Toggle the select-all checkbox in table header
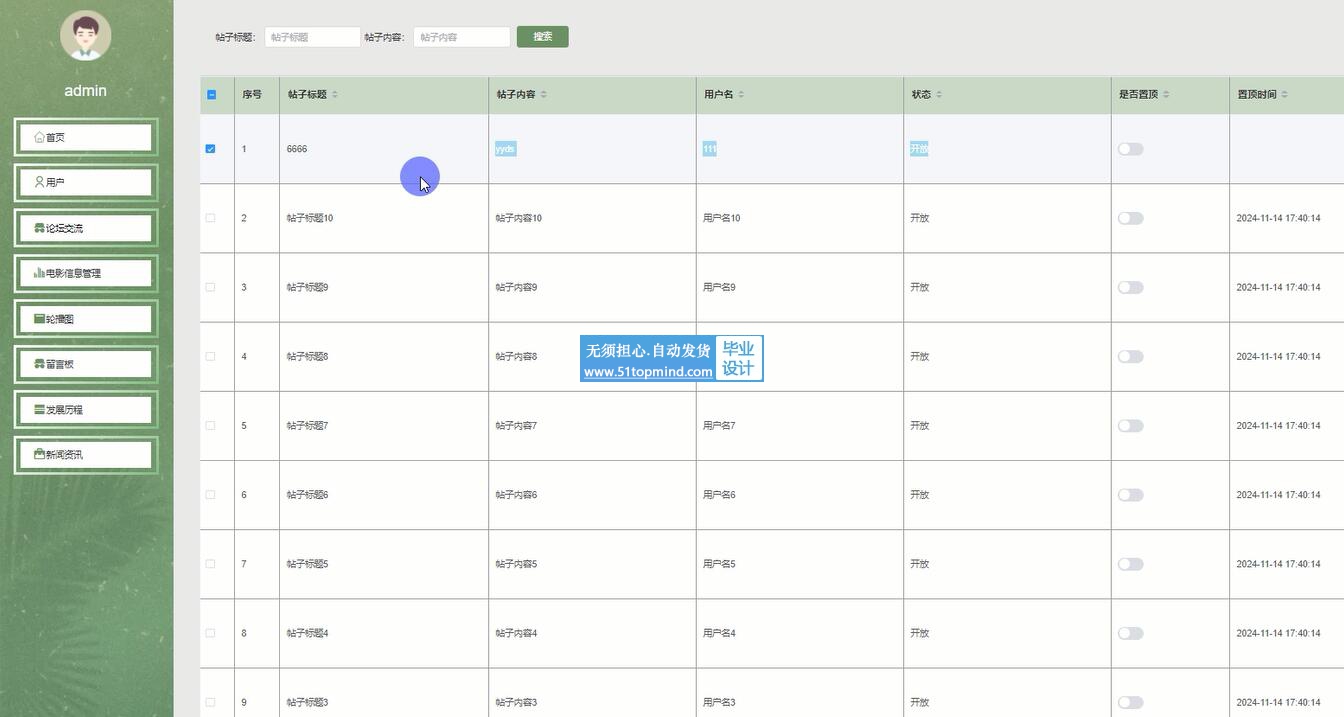The width and height of the screenshot is (1344, 717). (x=211, y=95)
